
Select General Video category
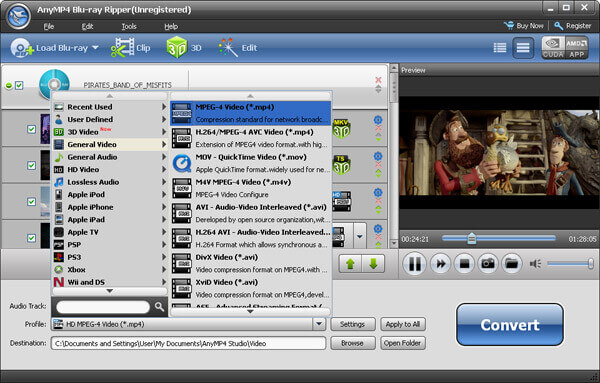[x=110, y=144]
